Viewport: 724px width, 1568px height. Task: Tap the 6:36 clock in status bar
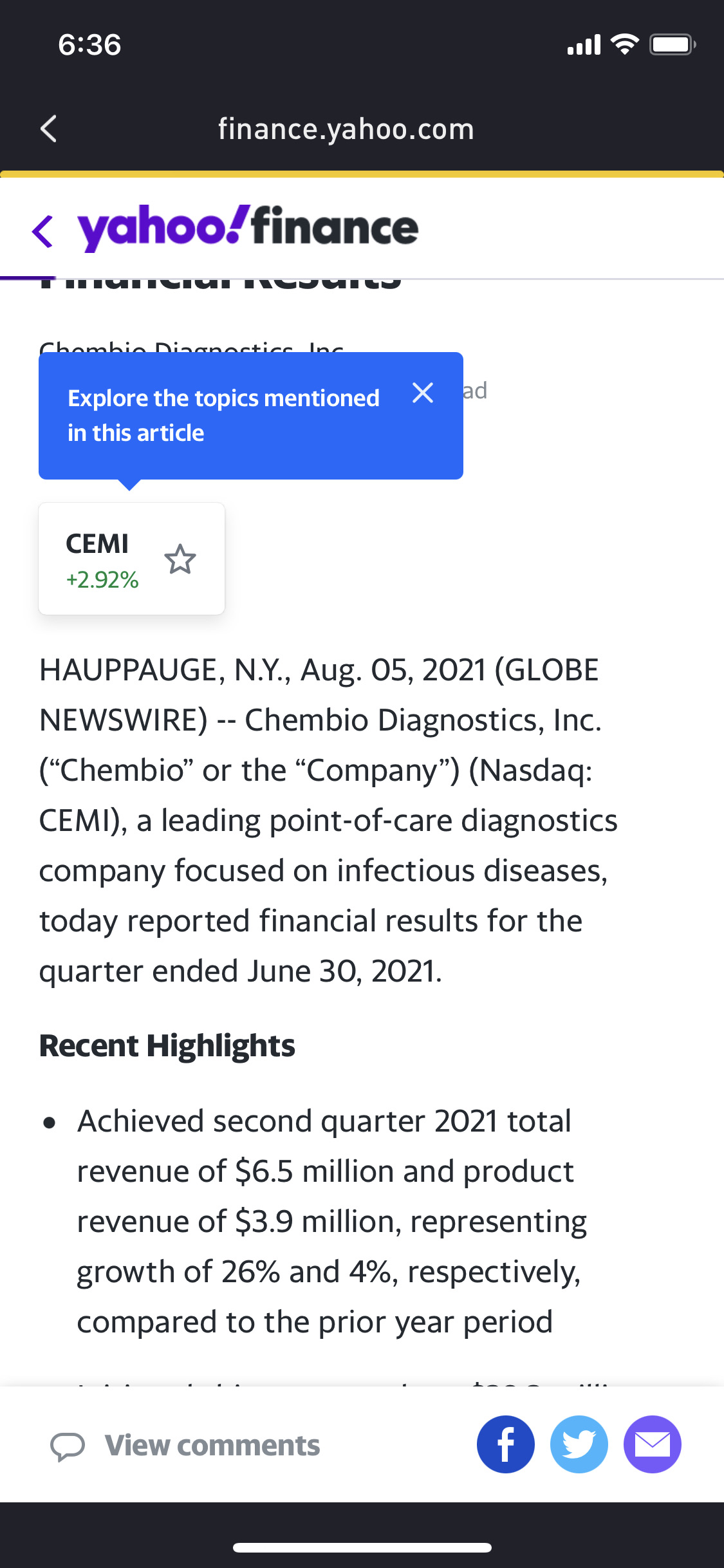89,45
